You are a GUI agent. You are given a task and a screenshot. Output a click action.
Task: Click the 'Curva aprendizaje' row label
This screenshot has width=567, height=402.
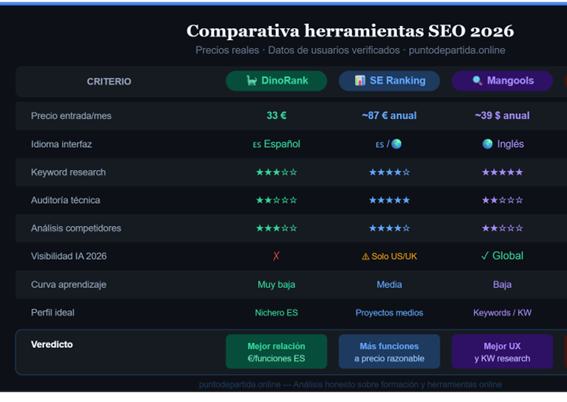[69, 285]
